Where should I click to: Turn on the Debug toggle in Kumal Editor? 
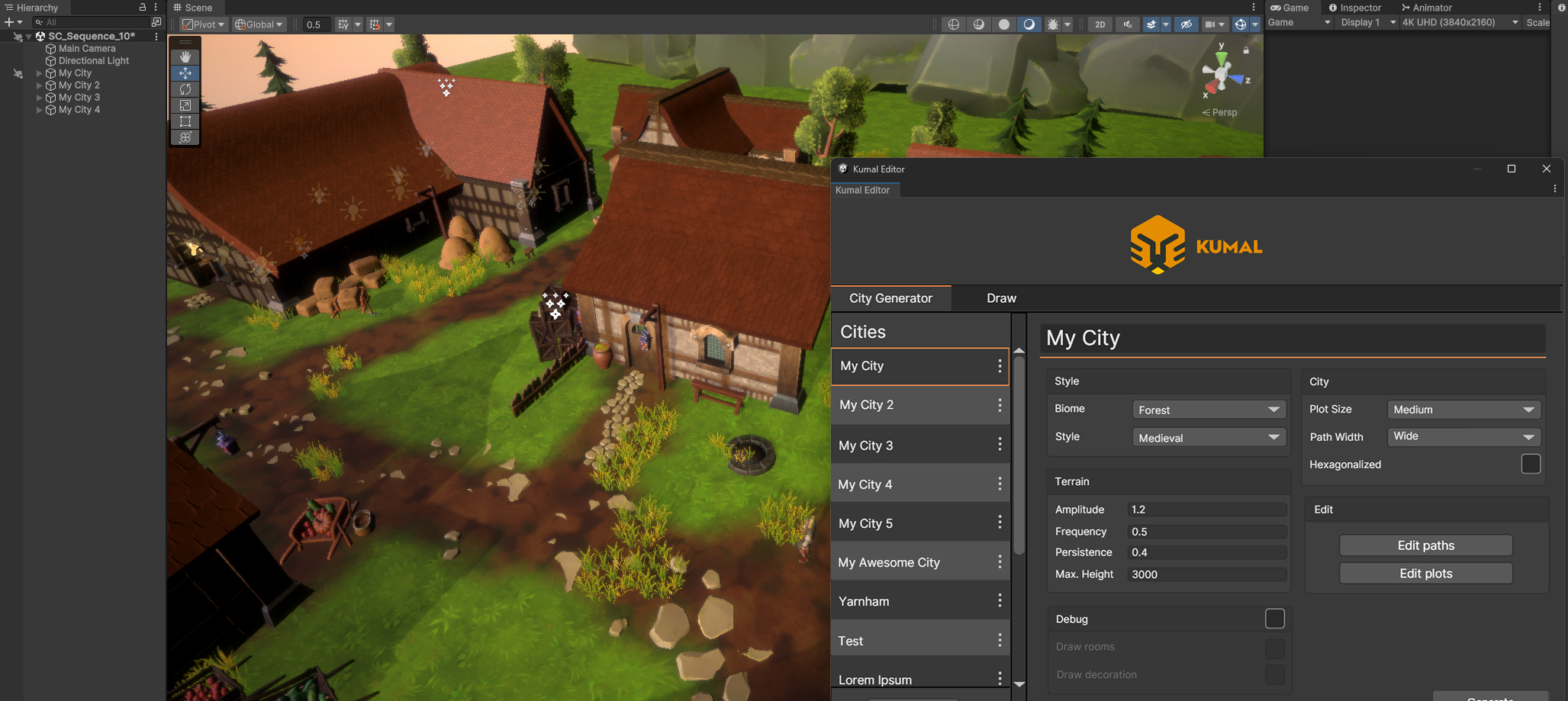[x=1274, y=619]
